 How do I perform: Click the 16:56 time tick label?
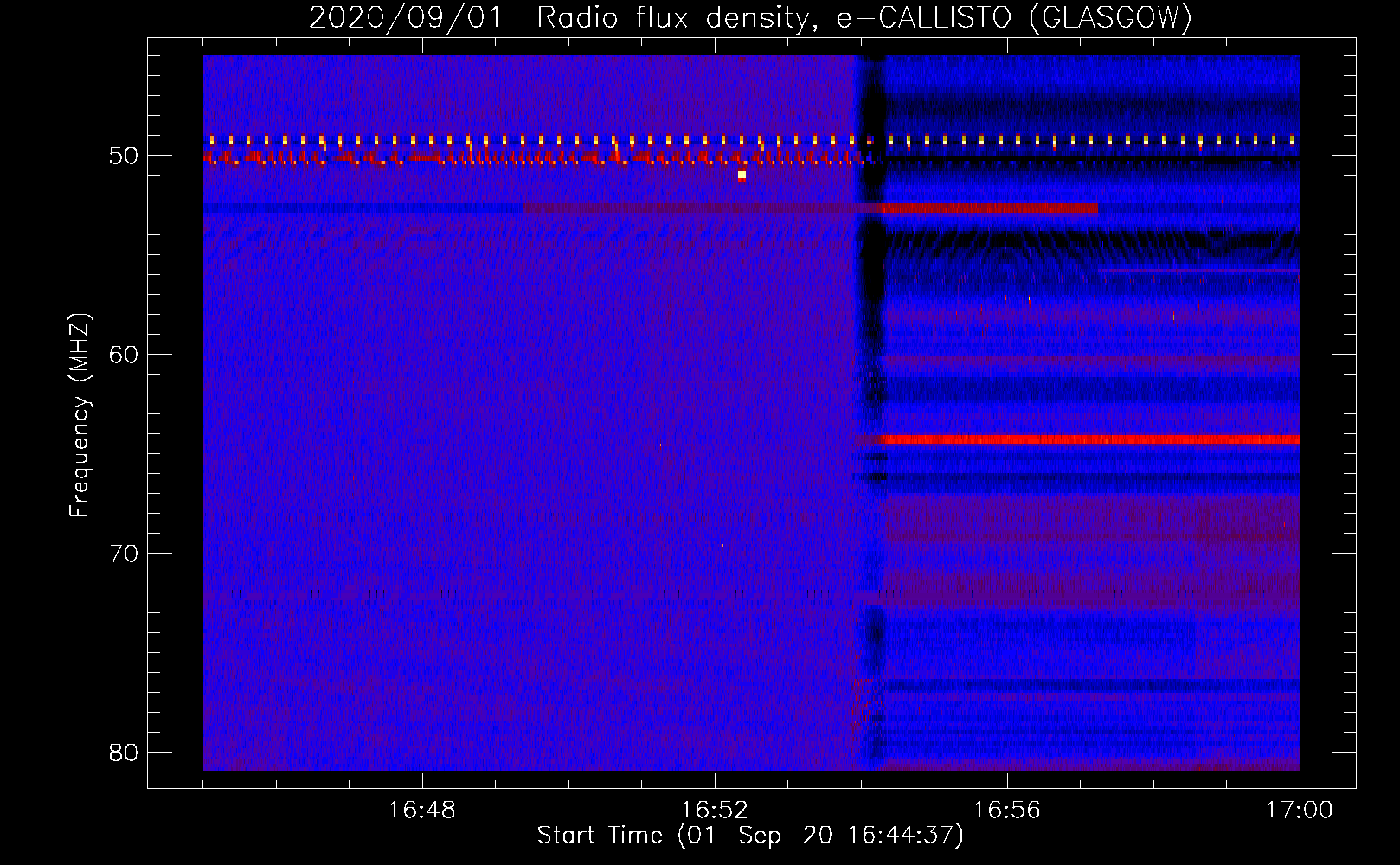click(1007, 811)
